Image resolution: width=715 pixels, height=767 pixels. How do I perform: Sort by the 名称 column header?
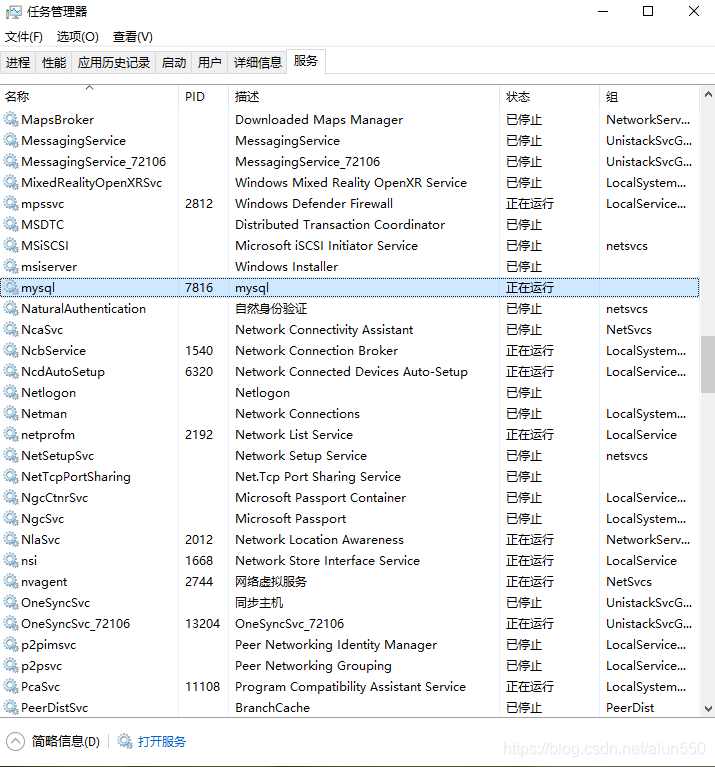coord(89,96)
